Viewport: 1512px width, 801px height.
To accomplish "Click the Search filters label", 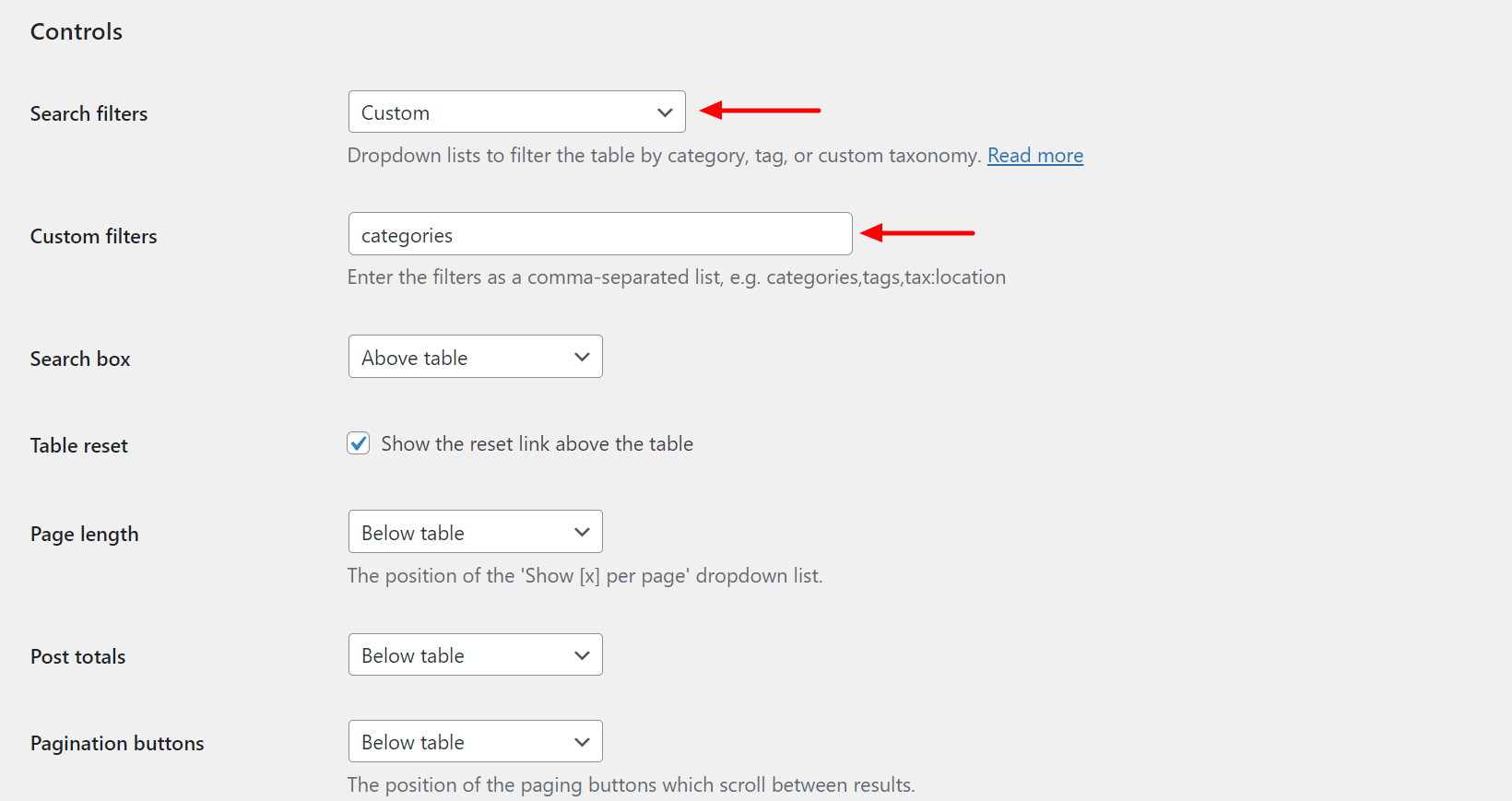I will pos(89,113).
